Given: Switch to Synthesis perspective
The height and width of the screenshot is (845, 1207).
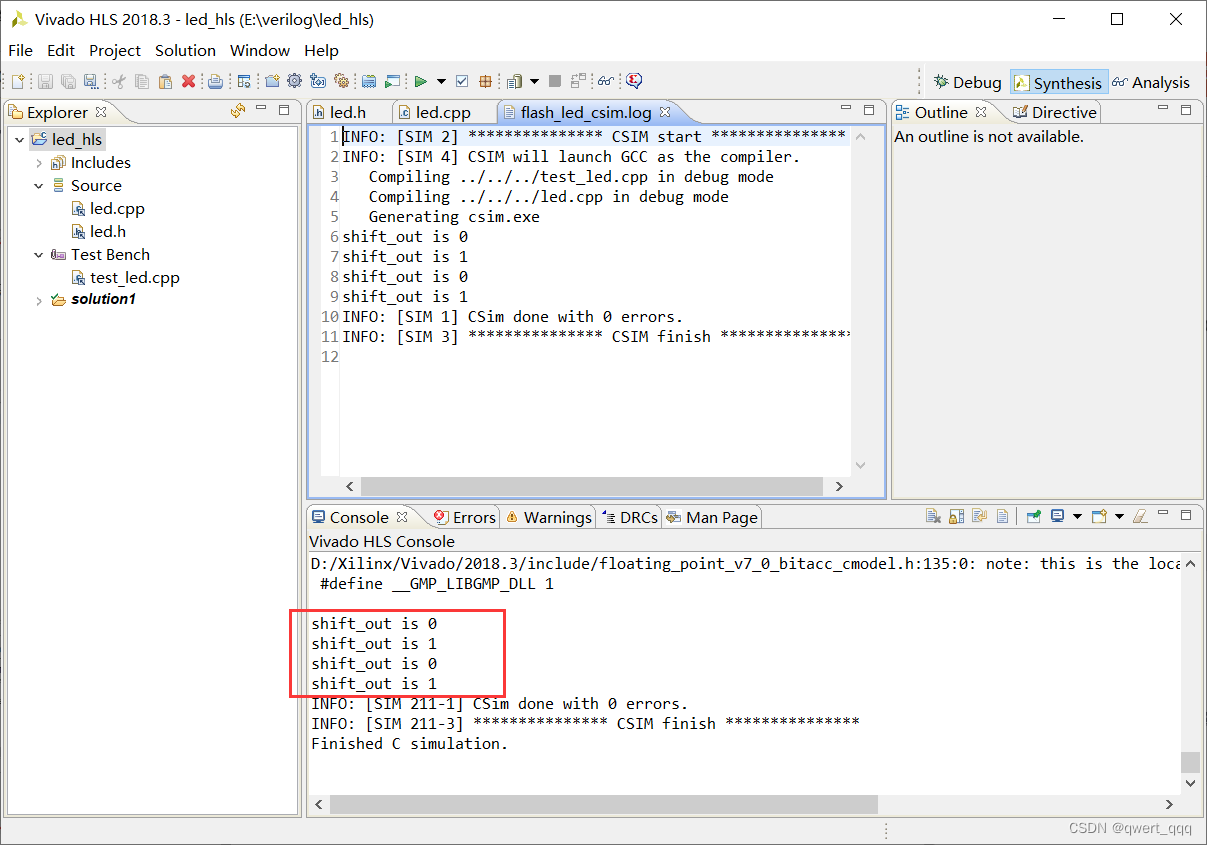Looking at the screenshot, I should 1058,83.
